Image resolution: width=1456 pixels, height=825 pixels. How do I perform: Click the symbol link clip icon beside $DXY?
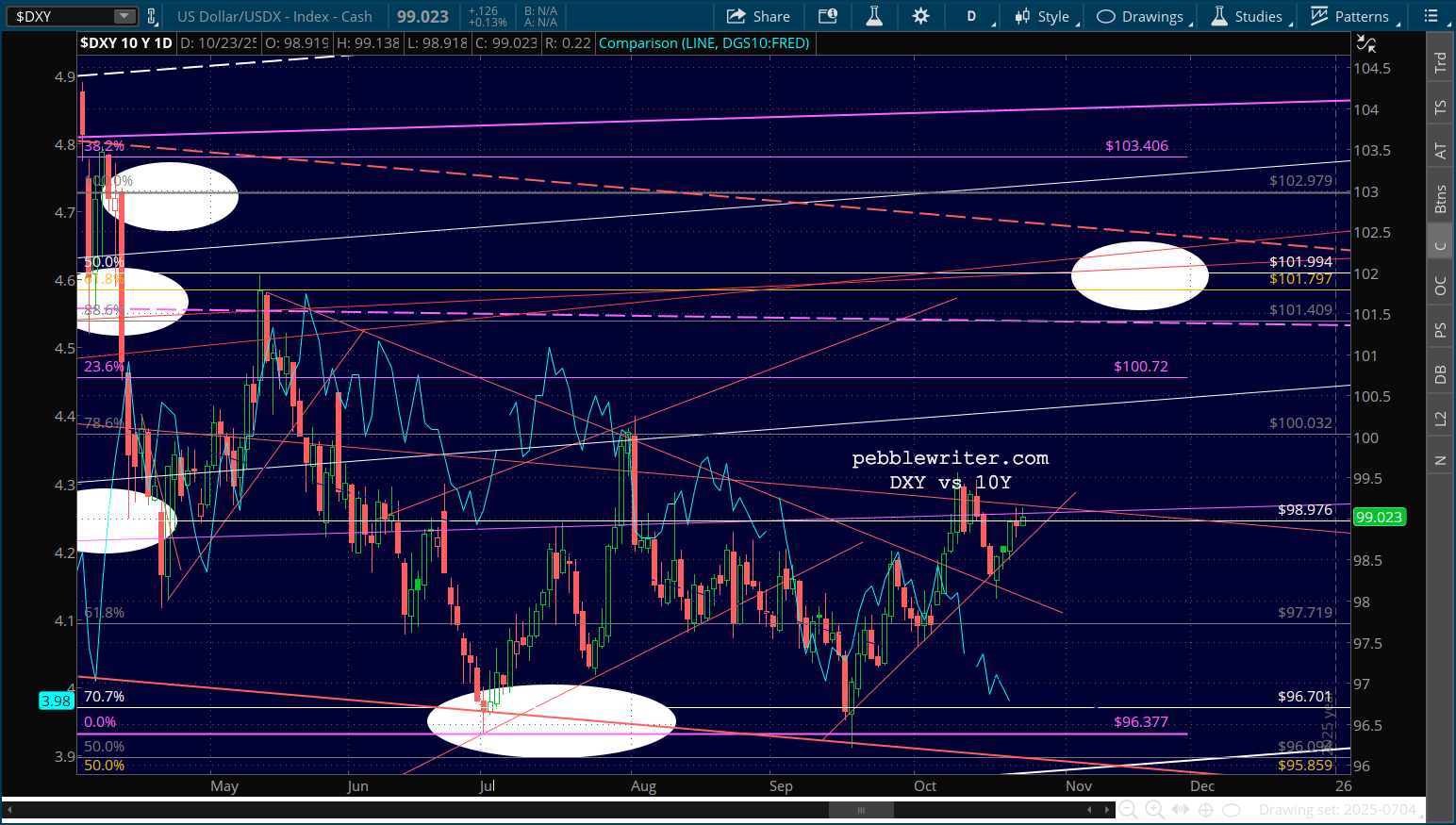(152, 16)
